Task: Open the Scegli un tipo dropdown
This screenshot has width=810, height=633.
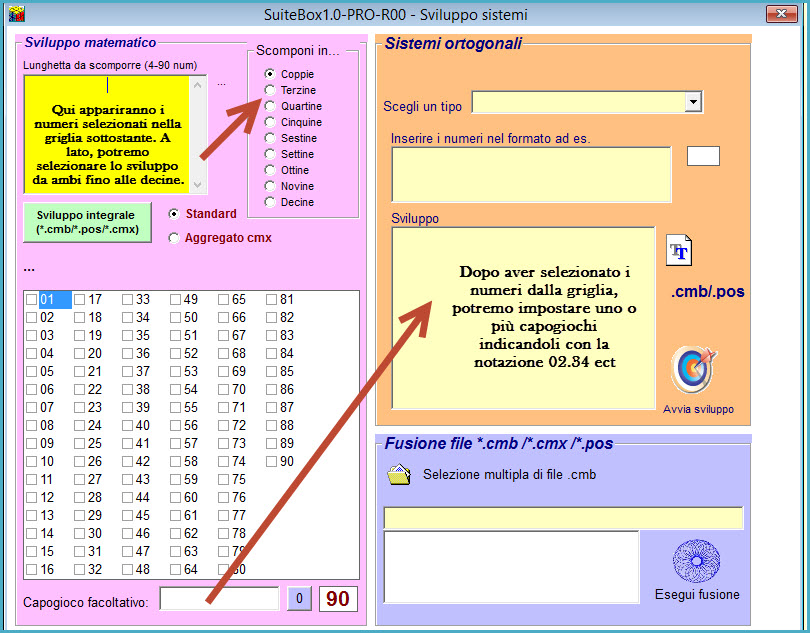Action: click(x=693, y=102)
